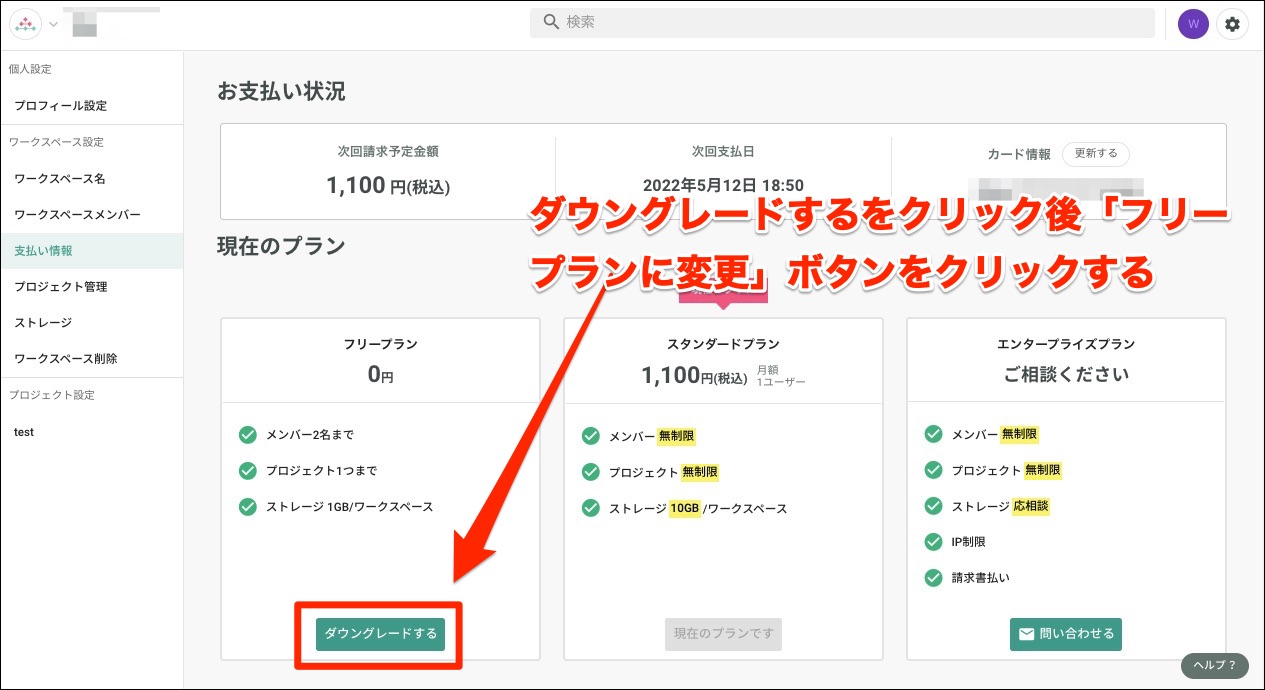This screenshot has width=1265, height=690.
Task: Click the 問い合わせる button on エンタープライズプラン
Action: (1065, 634)
